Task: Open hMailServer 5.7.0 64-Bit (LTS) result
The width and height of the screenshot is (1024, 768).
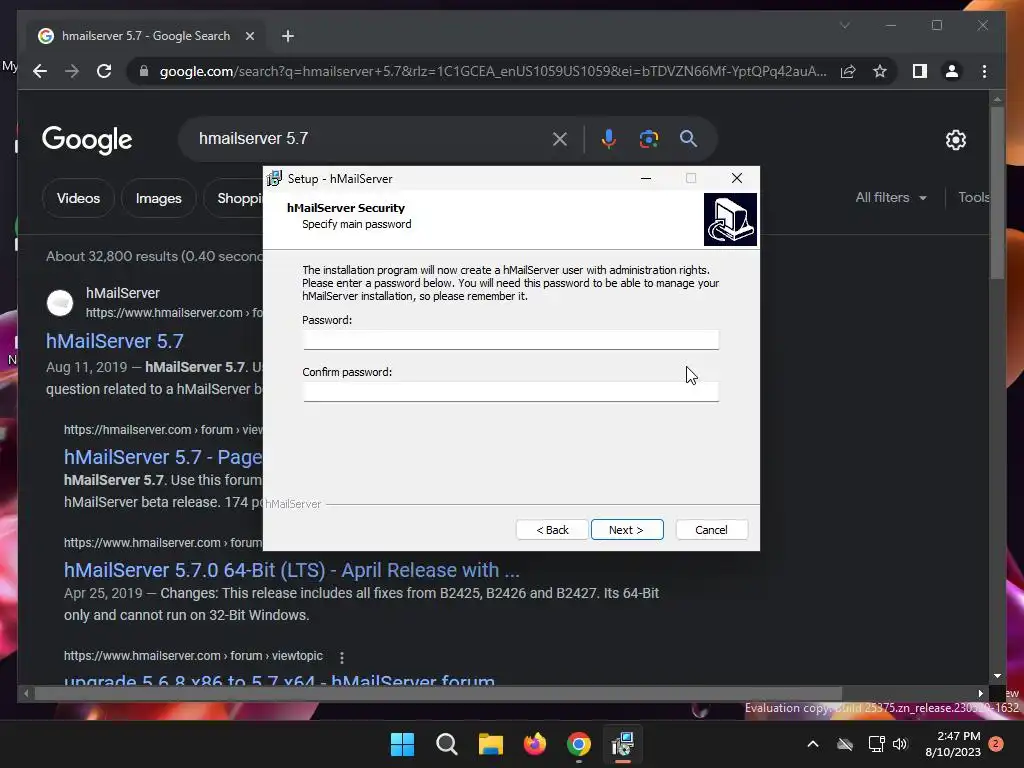Action: (x=292, y=570)
